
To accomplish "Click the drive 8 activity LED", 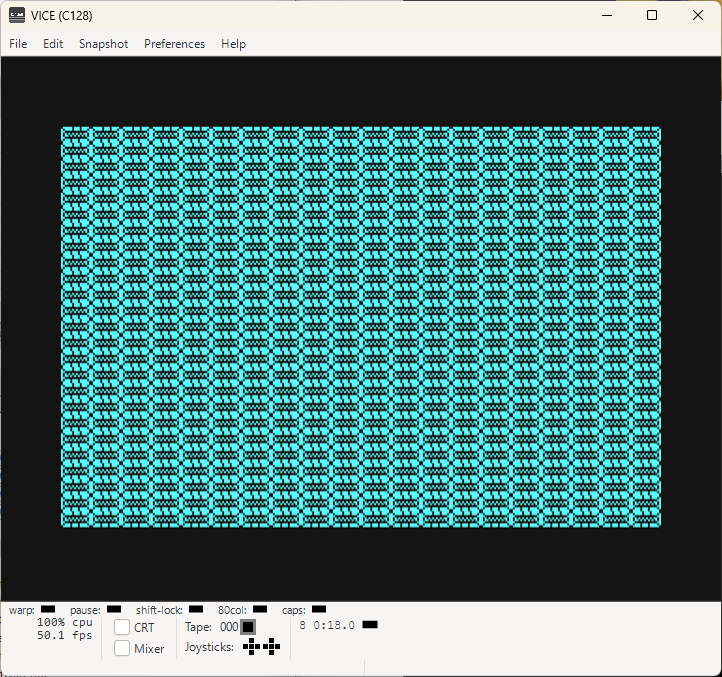I will tap(370, 625).
